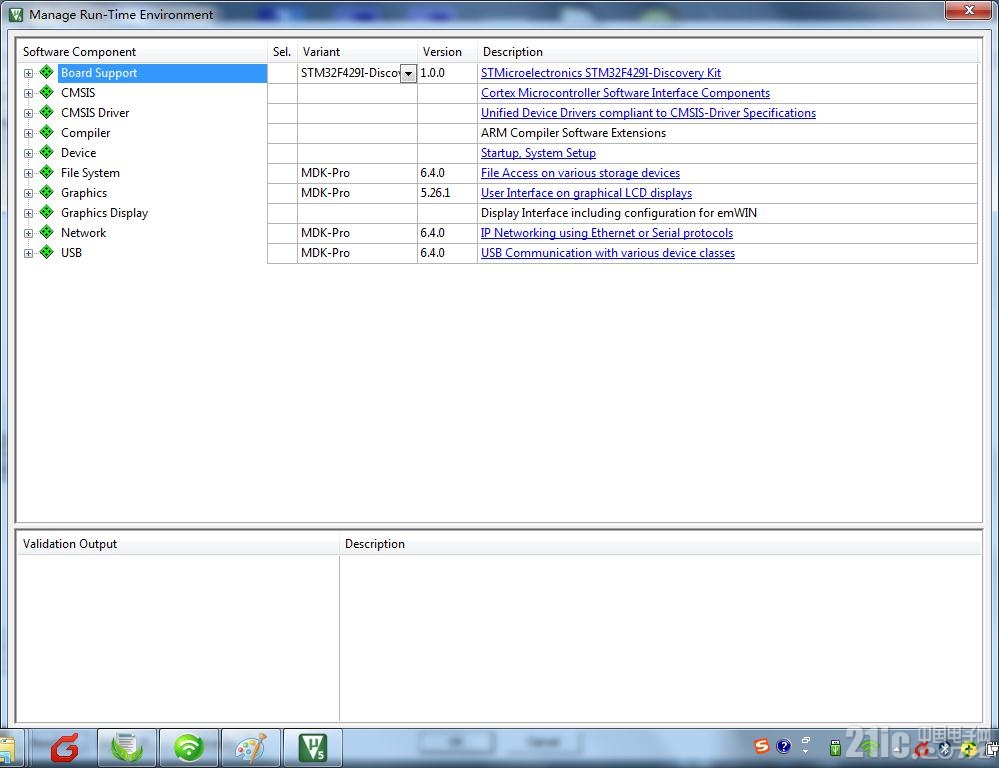Open the Unified Device Drivers CMSIS-Driver link
Image resolution: width=999 pixels, height=768 pixels.
(648, 113)
